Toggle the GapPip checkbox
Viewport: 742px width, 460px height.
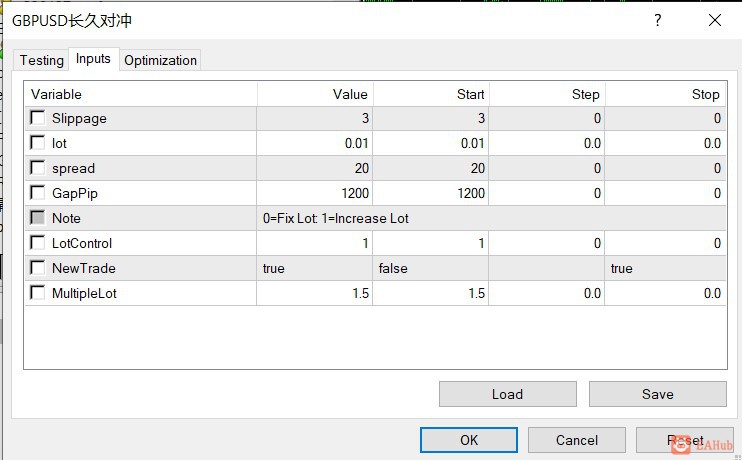[x=37, y=193]
